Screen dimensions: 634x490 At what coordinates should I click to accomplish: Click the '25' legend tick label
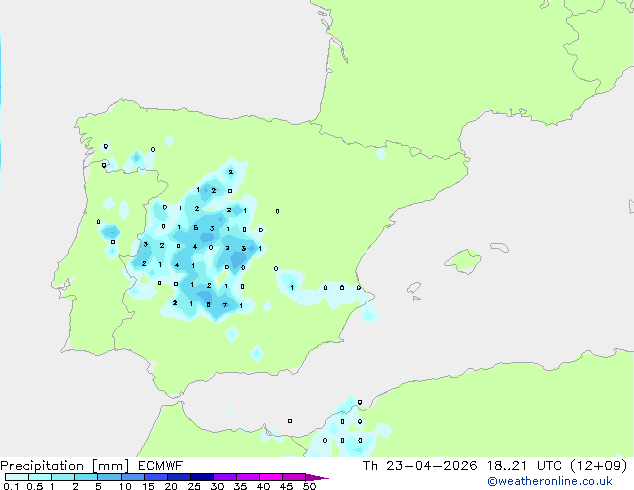point(194,486)
